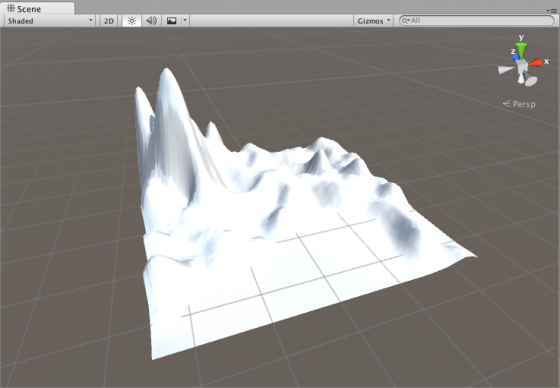Click the gray cone pointing left on gizmo
This screenshot has height=388, width=560.
[506, 70]
